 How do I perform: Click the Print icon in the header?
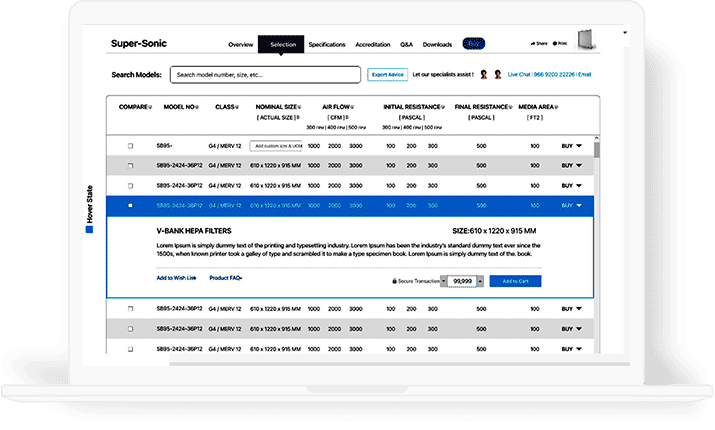pyautogui.click(x=555, y=44)
